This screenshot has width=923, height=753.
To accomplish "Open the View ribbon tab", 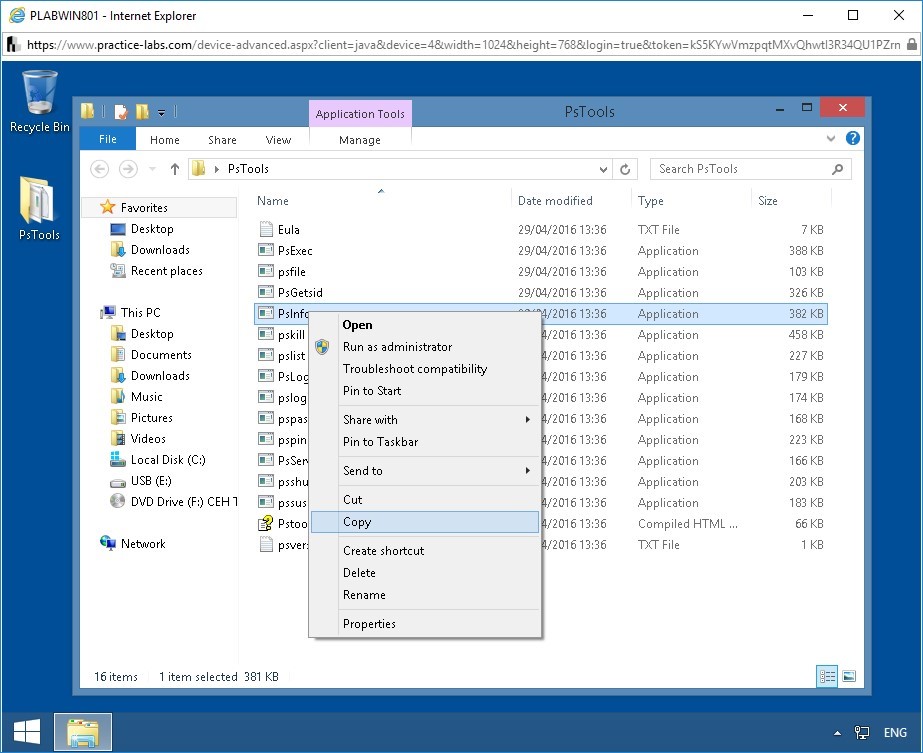I will pos(278,140).
